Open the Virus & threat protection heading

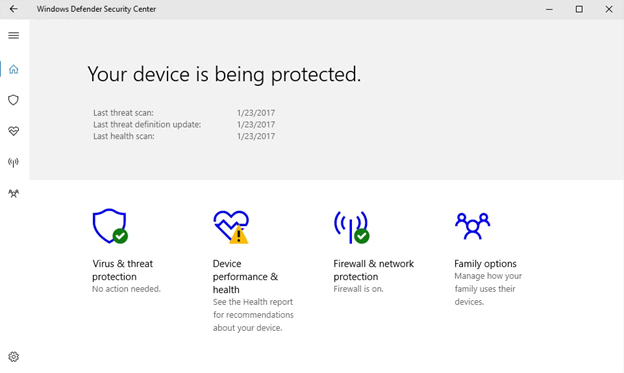(123, 270)
